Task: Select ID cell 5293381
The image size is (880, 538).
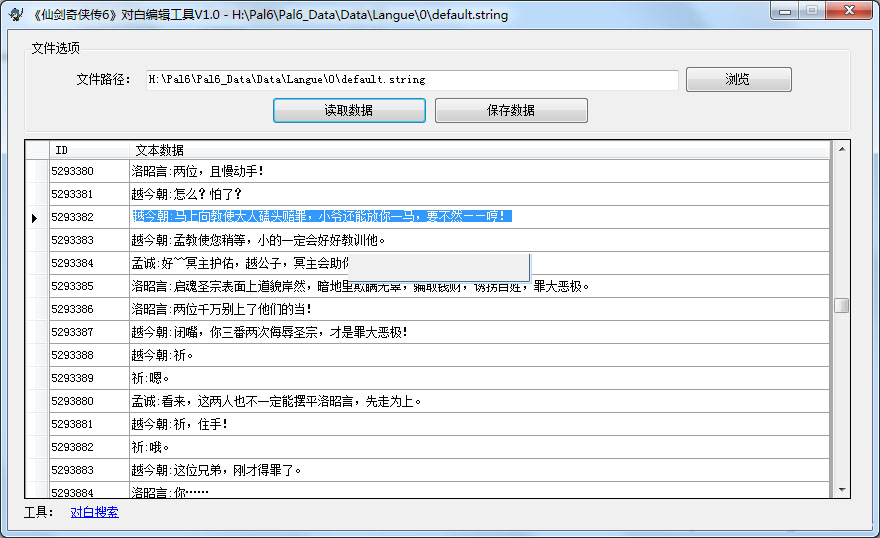Action: [x=89, y=194]
